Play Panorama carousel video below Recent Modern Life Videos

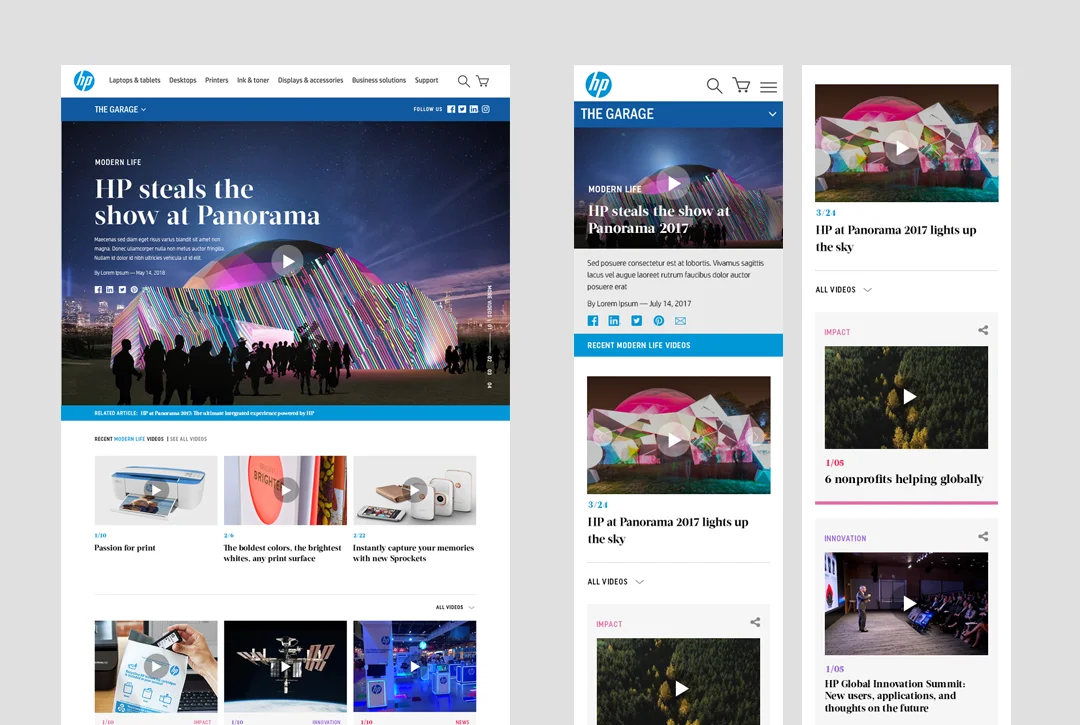(674, 439)
